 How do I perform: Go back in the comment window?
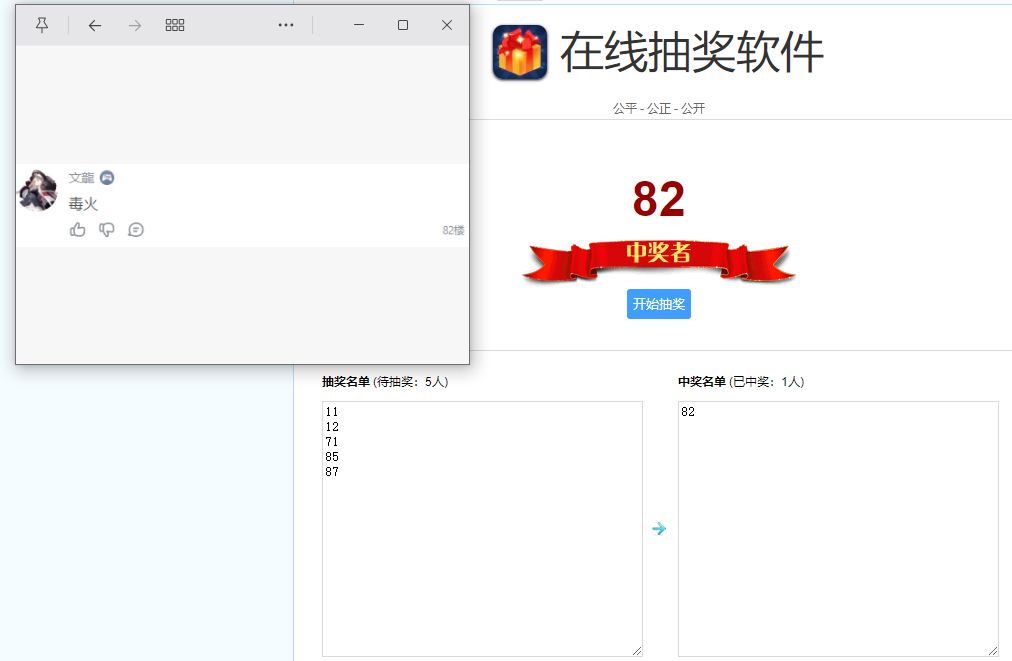tap(95, 25)
